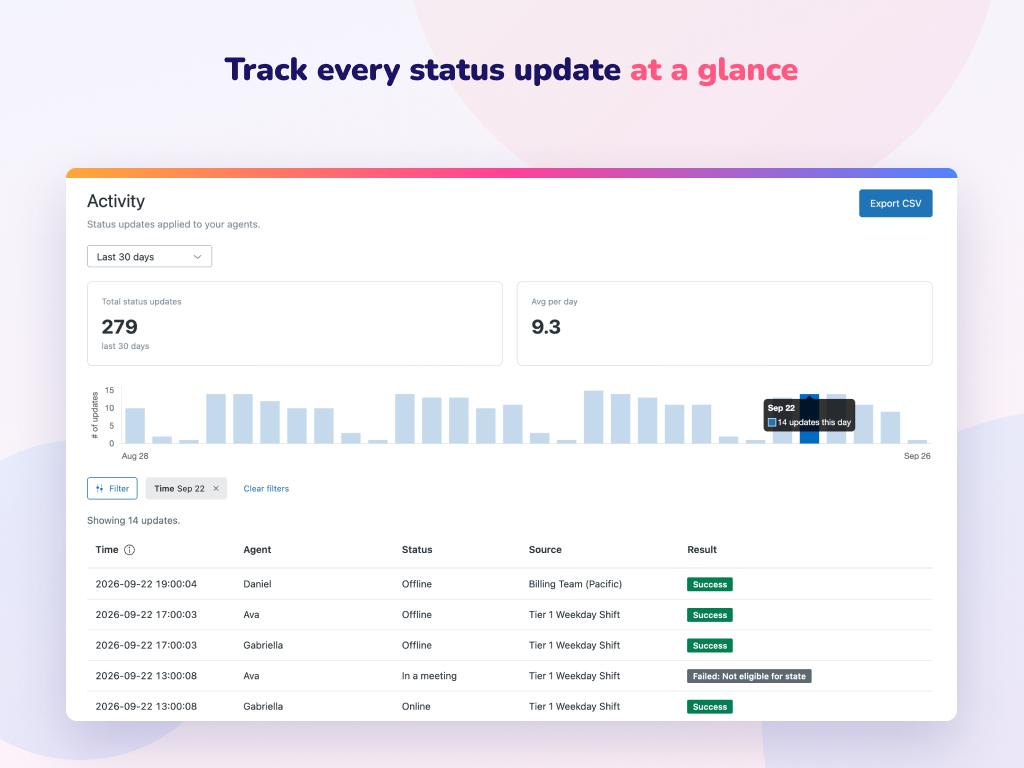The height and width of the screenshot is (768, 1024).
Task: Click the Sep 26 axis label
Action: coord(917,456)
